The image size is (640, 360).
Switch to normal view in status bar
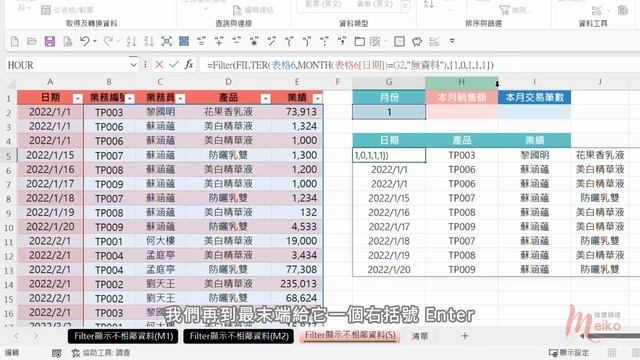coord(612,353)
